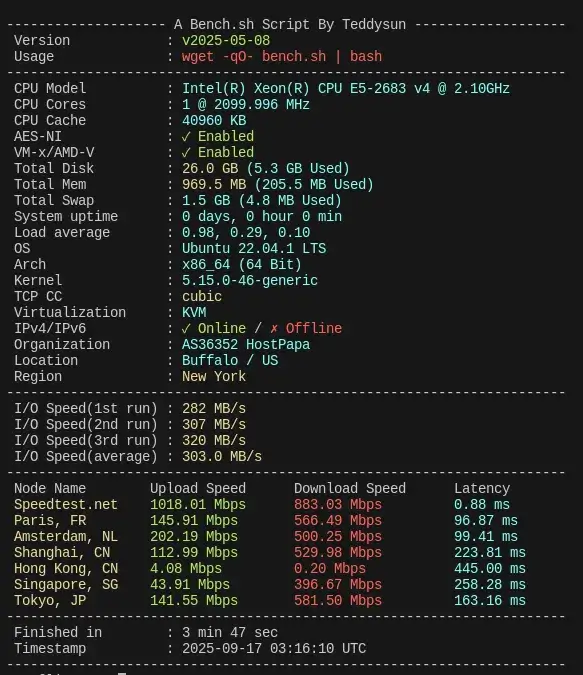The image size is (583, 675).
Task: Click the Singapore upload speed 43.91 Mbps
Action: pyautogui.click(x=190, y=585)
